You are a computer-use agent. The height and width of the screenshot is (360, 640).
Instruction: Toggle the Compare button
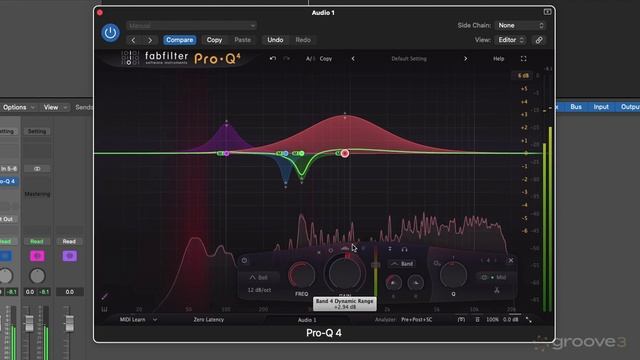(180, 40)
